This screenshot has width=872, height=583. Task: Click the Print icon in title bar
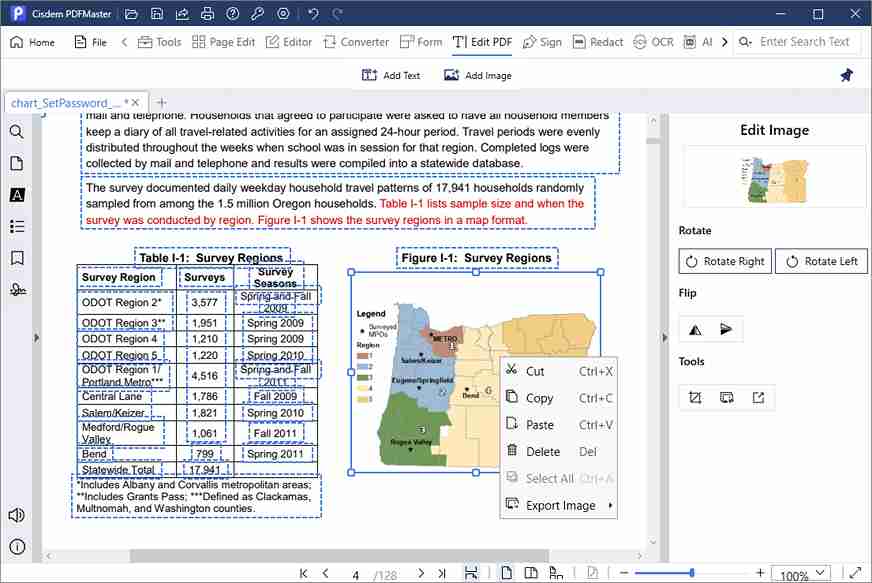tap(207, 14)
